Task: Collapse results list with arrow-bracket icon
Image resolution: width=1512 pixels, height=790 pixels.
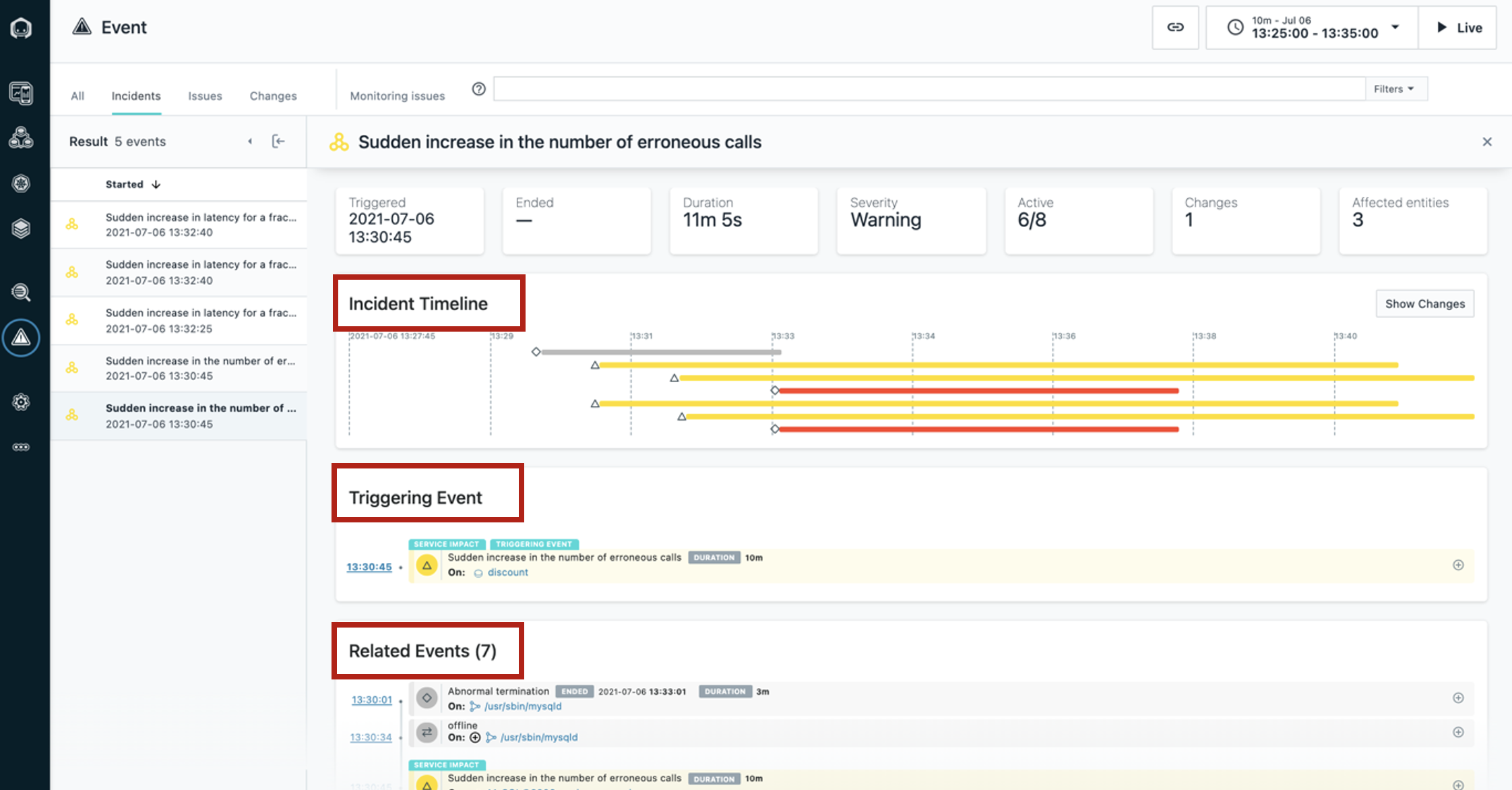Action: click(x=278, y=142)
